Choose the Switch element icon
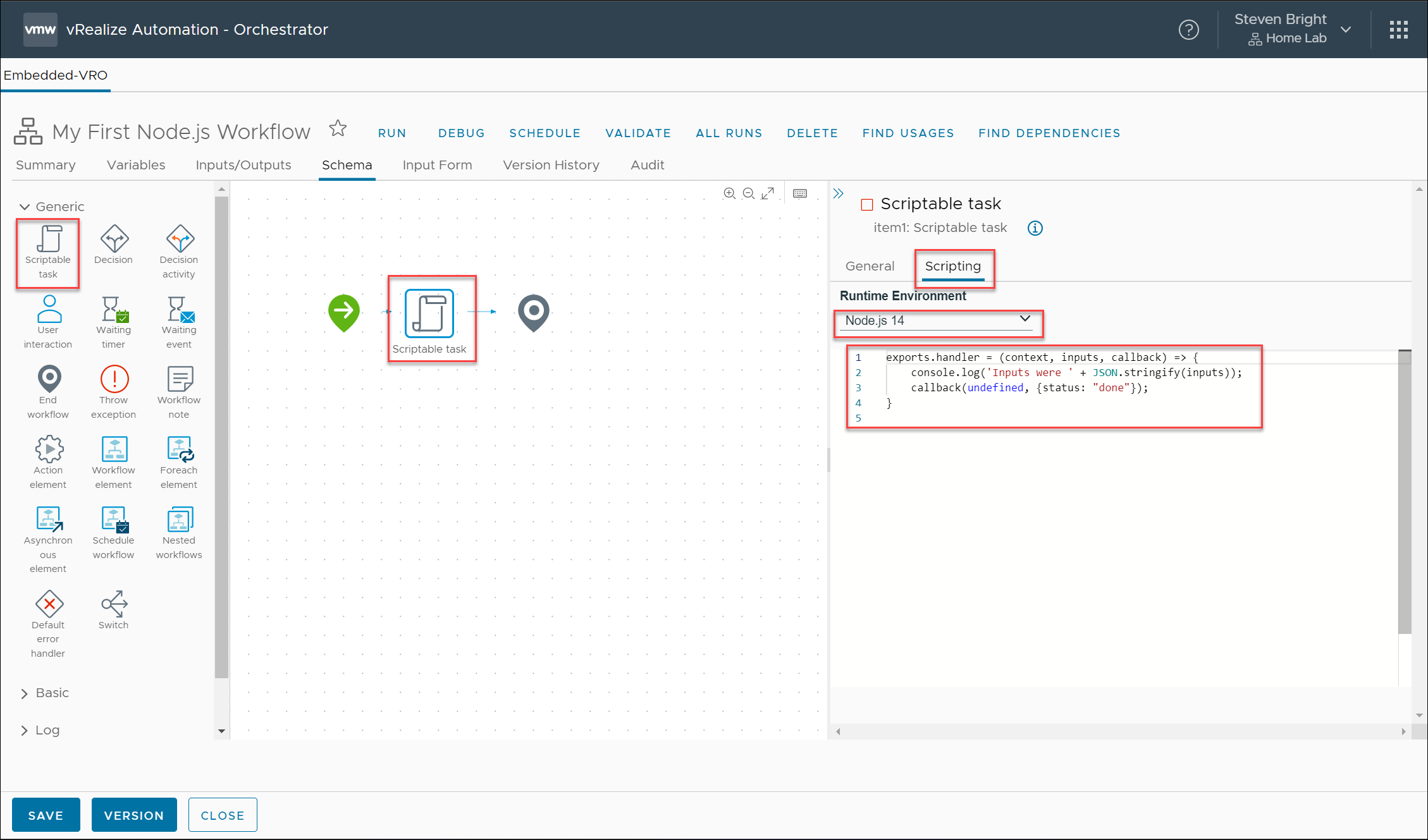The image size is (1428, 840). click(114, 604)
